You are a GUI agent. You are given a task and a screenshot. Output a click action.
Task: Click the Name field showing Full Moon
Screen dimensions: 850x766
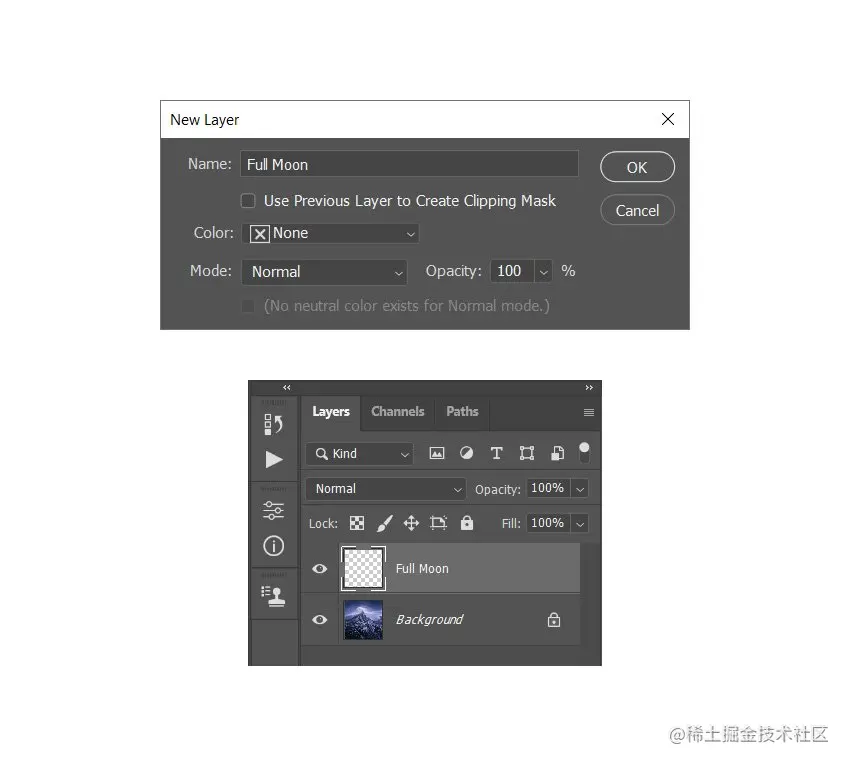coord(410,163)
